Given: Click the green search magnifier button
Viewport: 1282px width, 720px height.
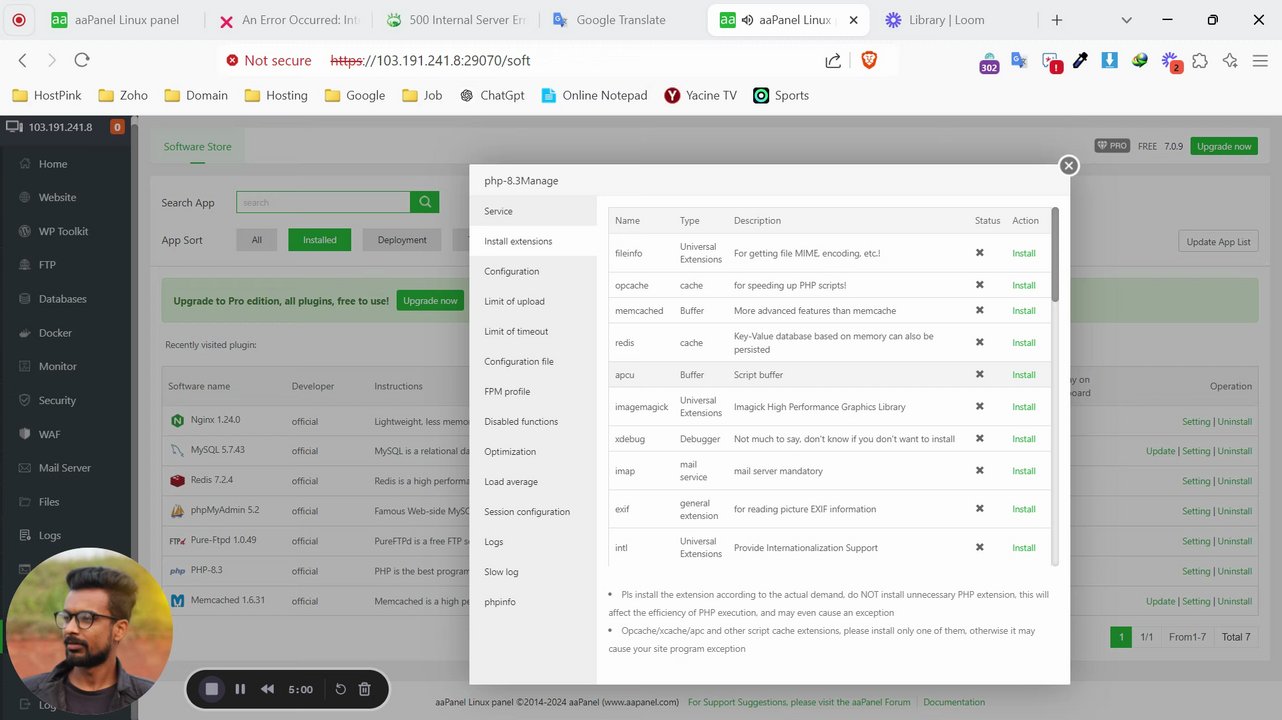Looking at the screenshot, I should (x=425, y=202).
